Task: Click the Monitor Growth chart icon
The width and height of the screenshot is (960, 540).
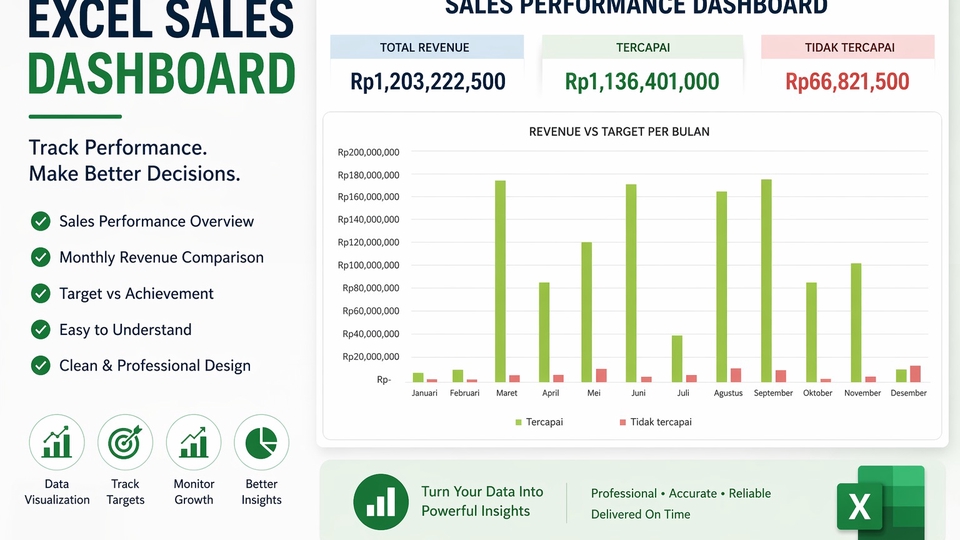Action: point(193,442)
